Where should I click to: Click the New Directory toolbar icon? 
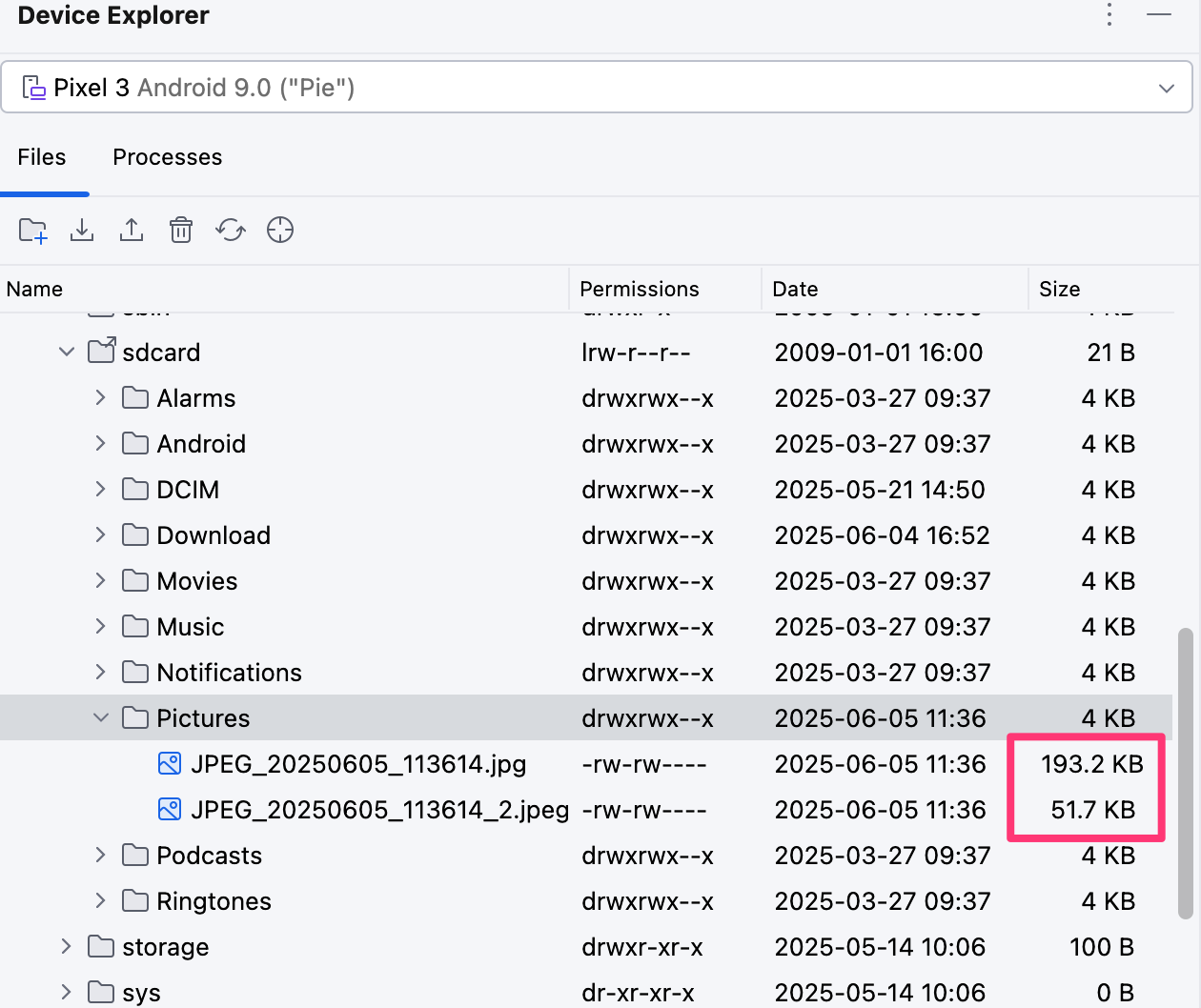[x=32, y=231]
